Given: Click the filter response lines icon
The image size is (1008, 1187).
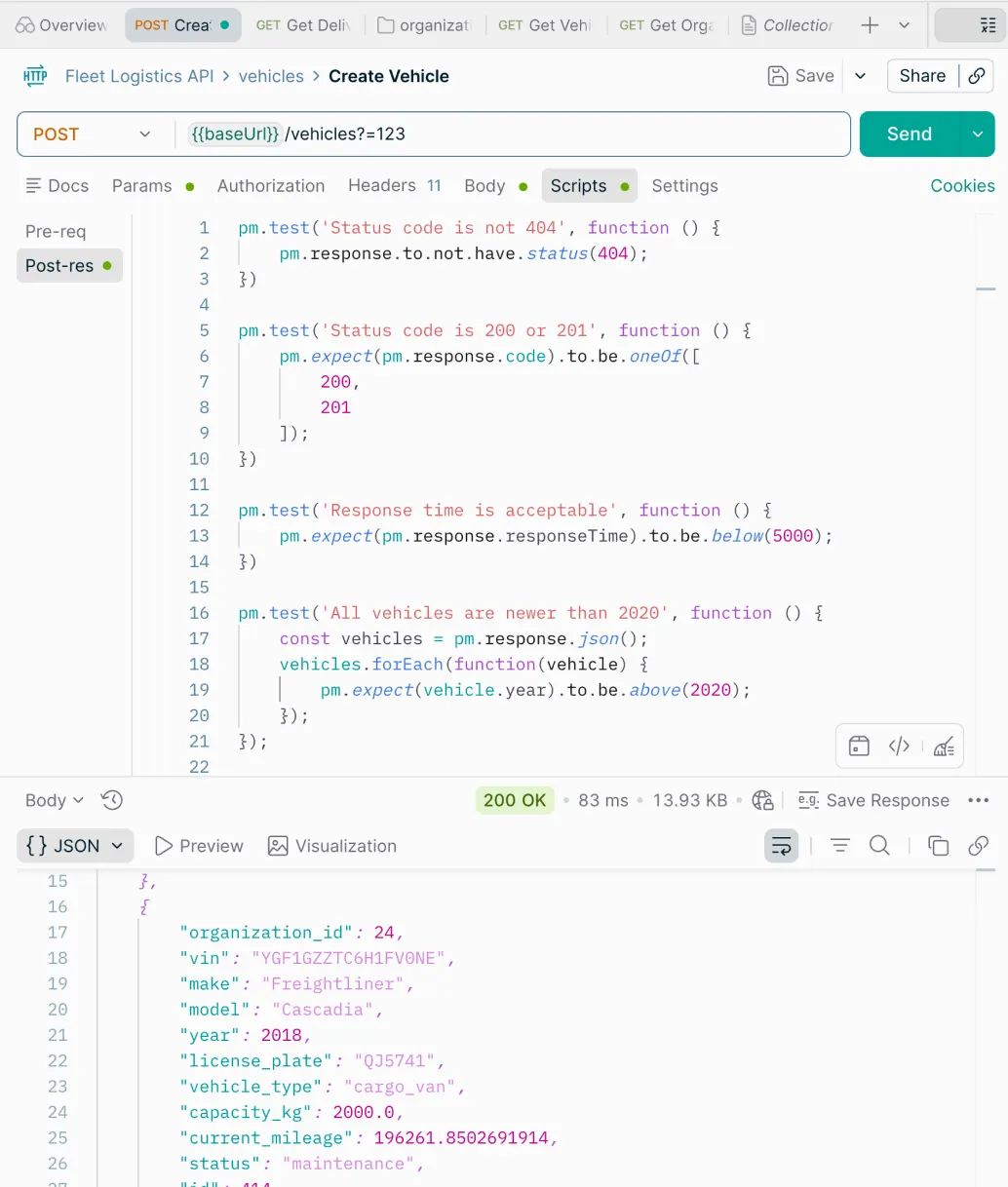Looking at the screenshot, I should point(839,846).
